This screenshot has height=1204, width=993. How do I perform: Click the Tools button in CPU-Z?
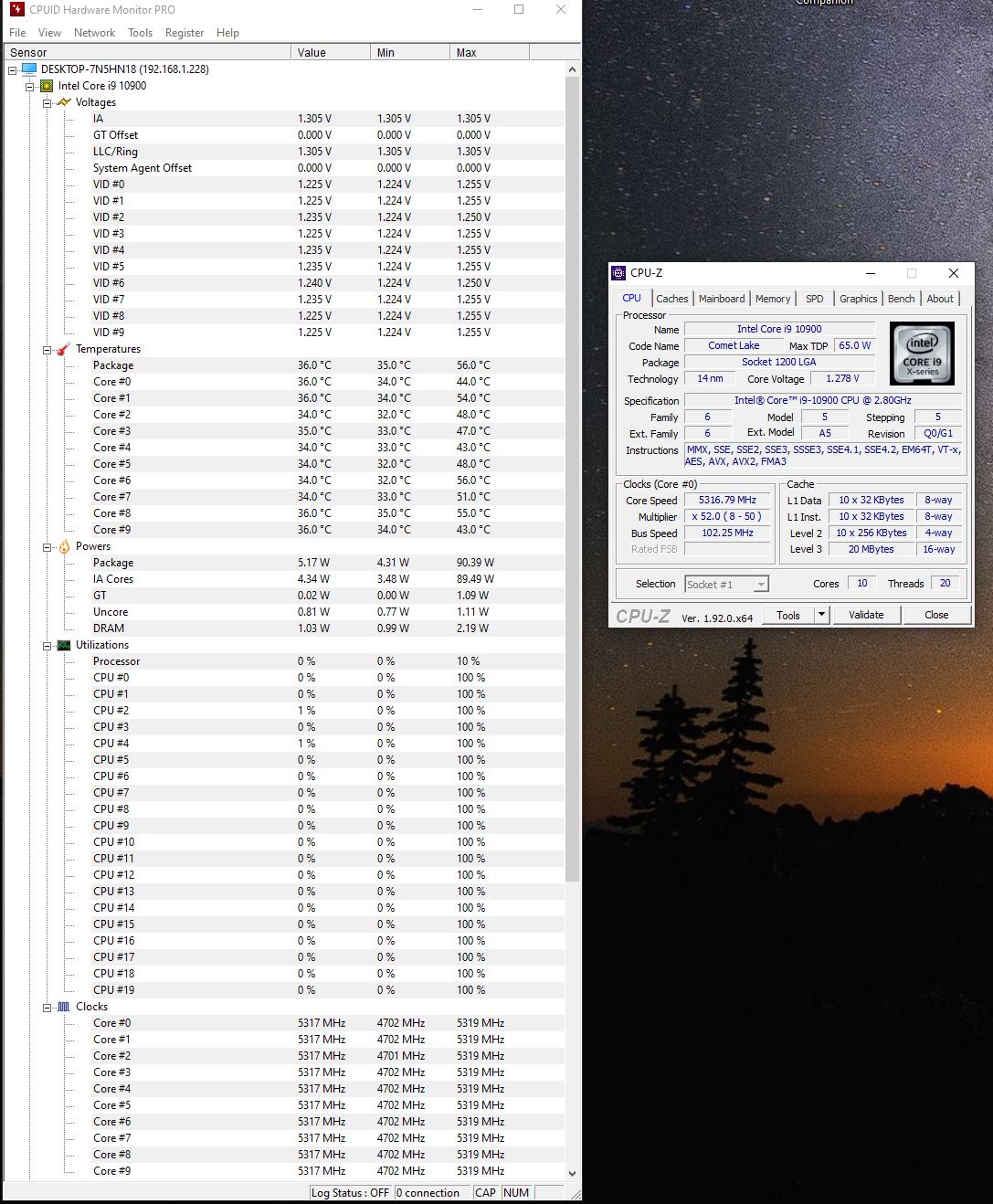tap(788, 615)
